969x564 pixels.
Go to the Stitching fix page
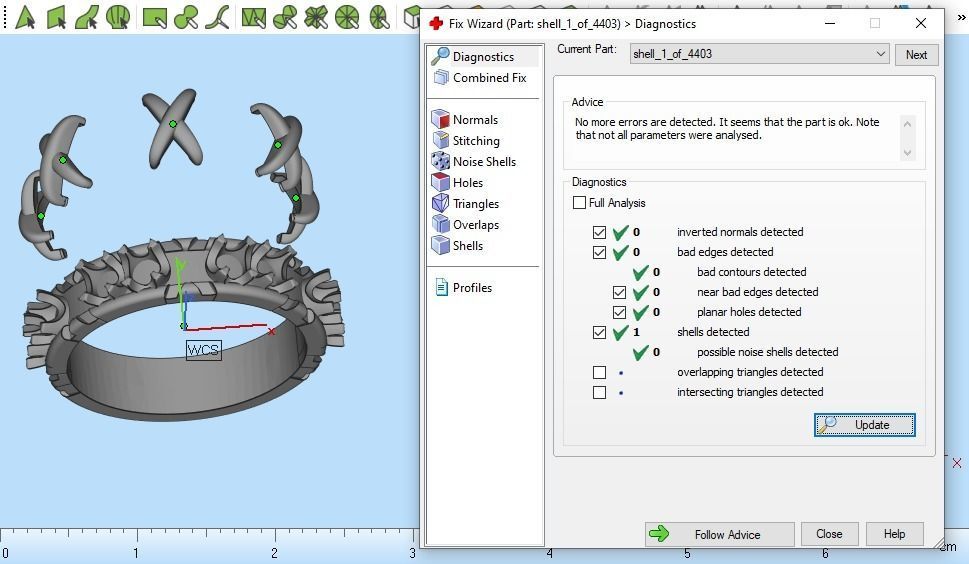coord(476,140)
